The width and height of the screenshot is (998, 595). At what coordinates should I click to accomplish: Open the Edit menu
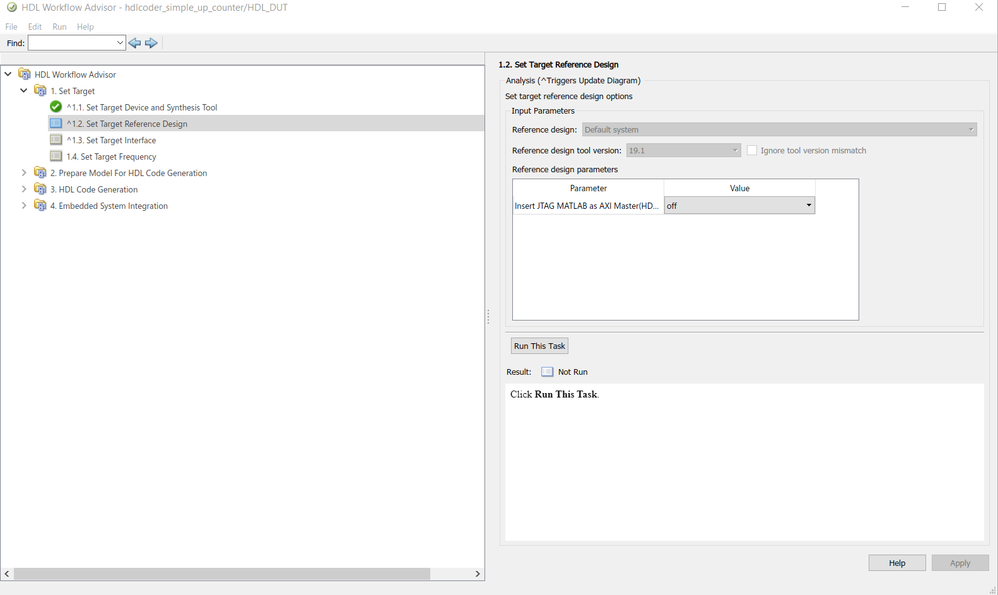pos(35,27)
